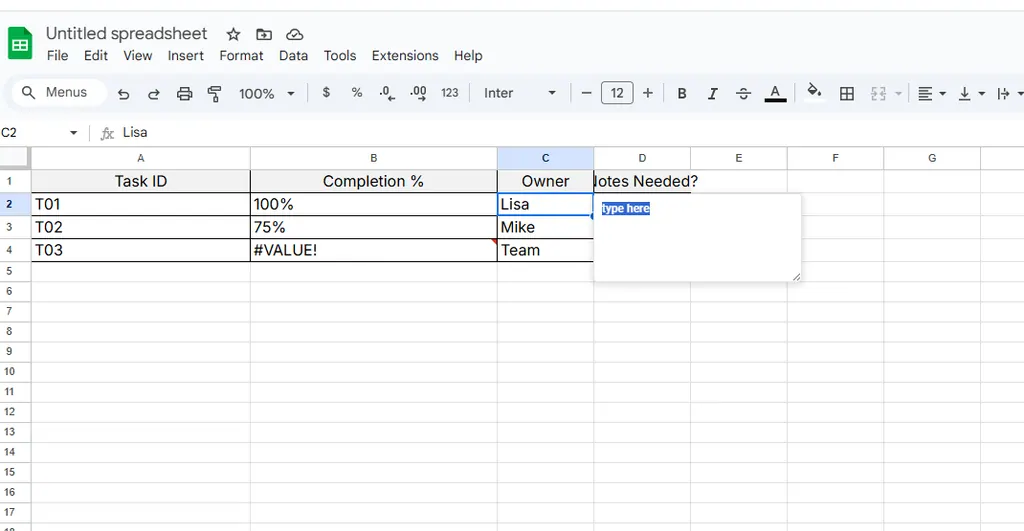
Task: Click the Print icon
Action: (x=184, y=93)
